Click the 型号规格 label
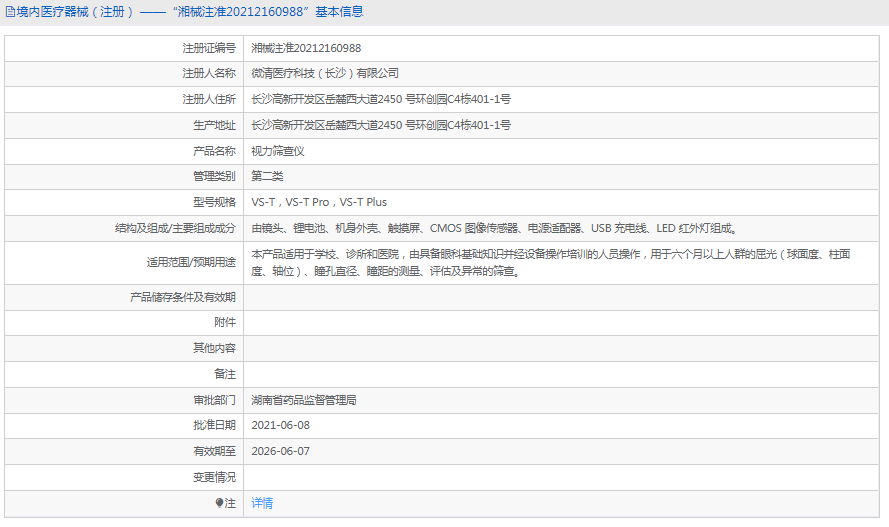Screen dimensions: 889x527 [214, 202]
